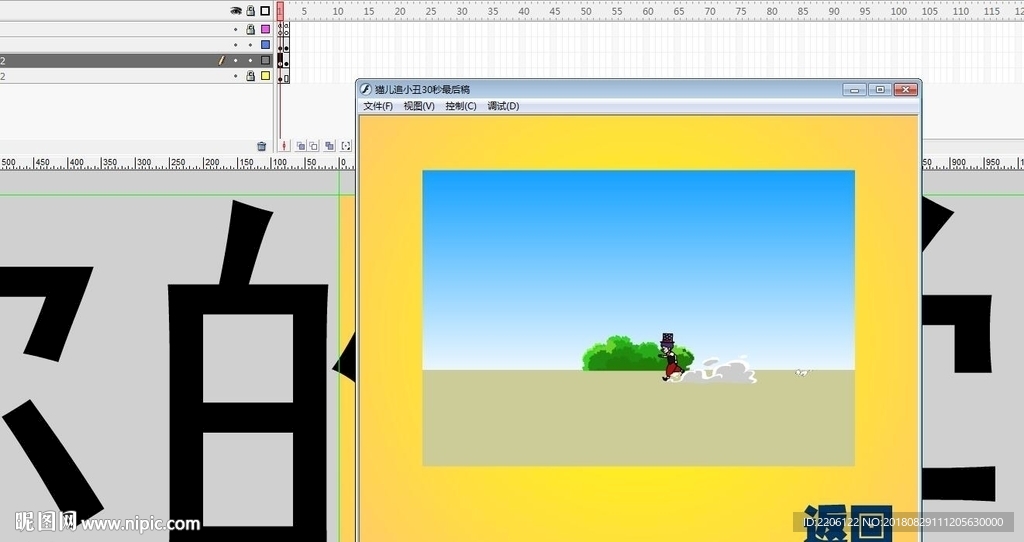Toggle show or hide all layers eye icon
Screen dimensions: 1024x542
(236, 10)
